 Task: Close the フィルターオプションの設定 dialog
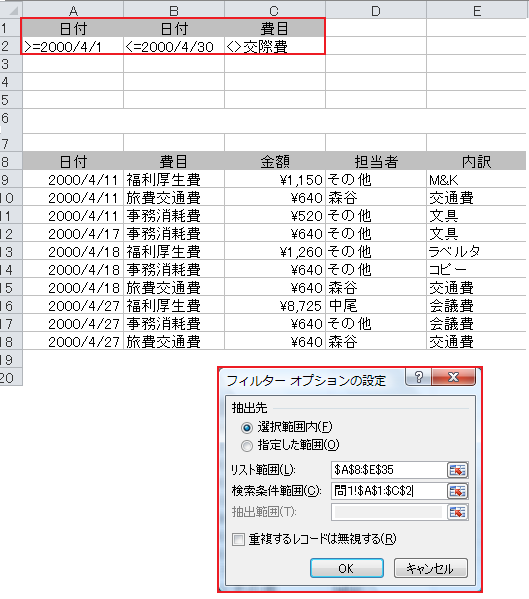(x=453, y=377)
